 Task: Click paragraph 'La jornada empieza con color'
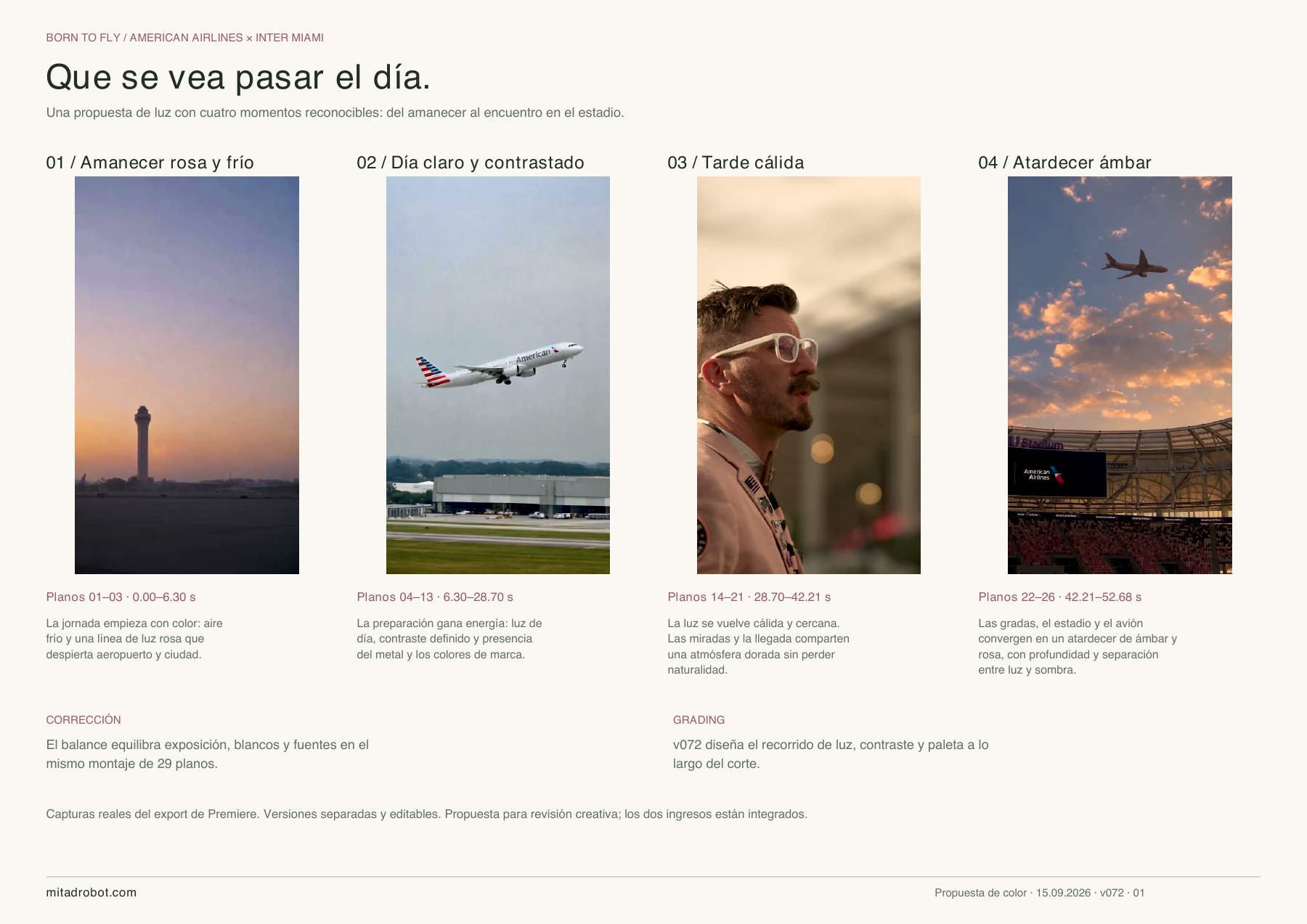[134, 639]
